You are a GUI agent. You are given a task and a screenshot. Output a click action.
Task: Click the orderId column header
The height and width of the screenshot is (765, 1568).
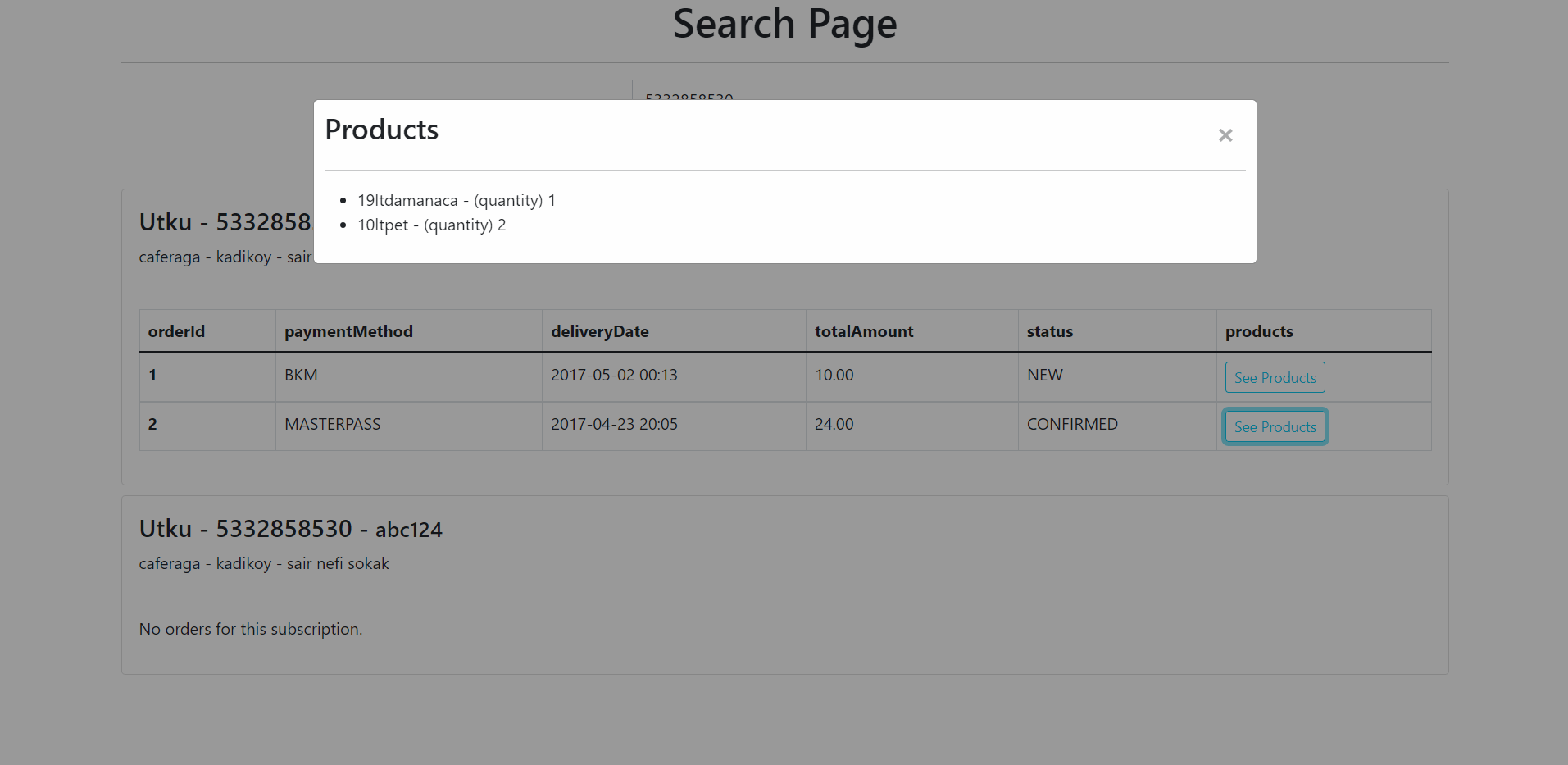(176, 330)
